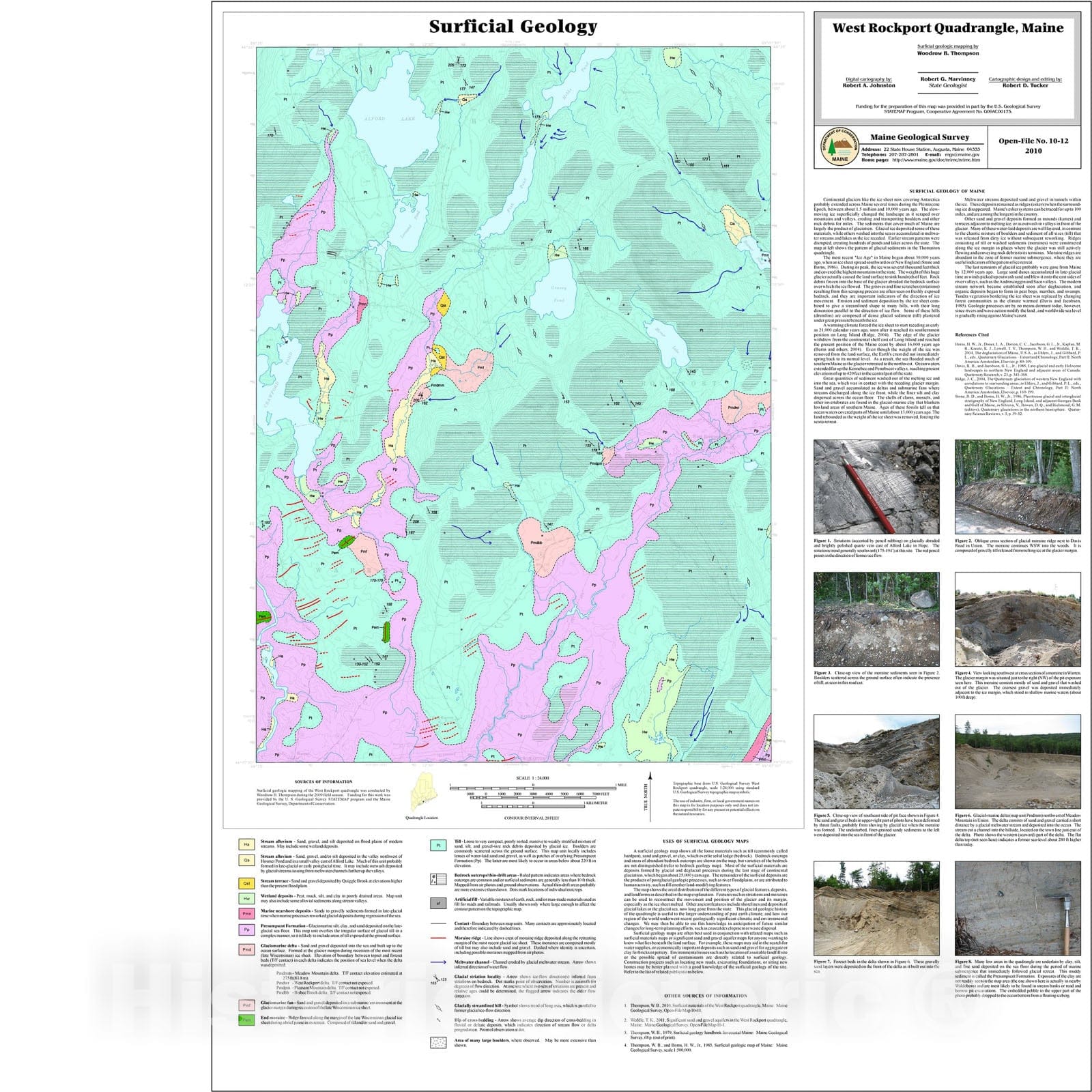Select the pink Pmn Marine nearshore swatch
Screen dimensions: 1092x1092
(x=246, y=913)
